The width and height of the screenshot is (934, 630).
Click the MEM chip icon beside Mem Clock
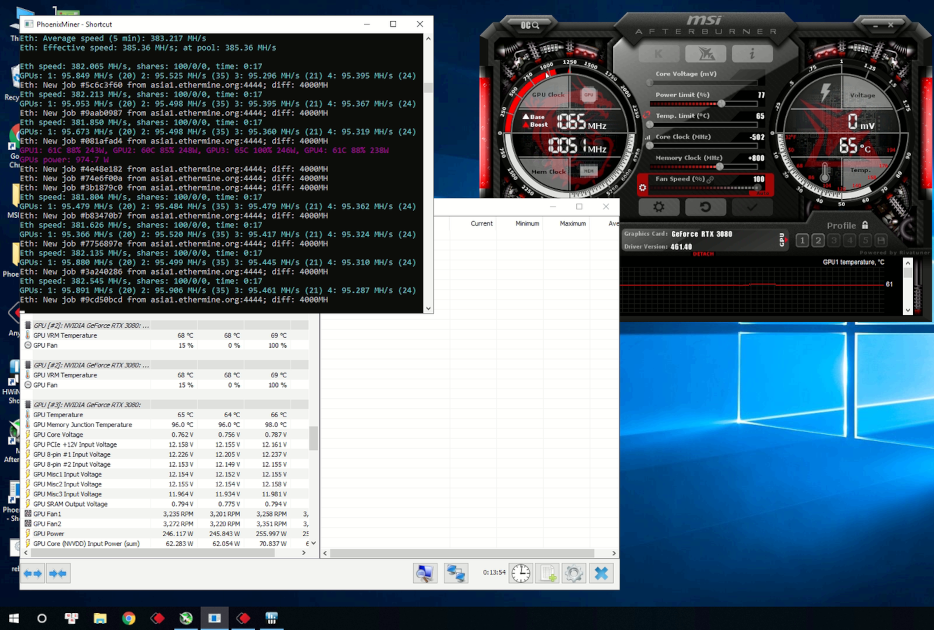pos(589,171)
